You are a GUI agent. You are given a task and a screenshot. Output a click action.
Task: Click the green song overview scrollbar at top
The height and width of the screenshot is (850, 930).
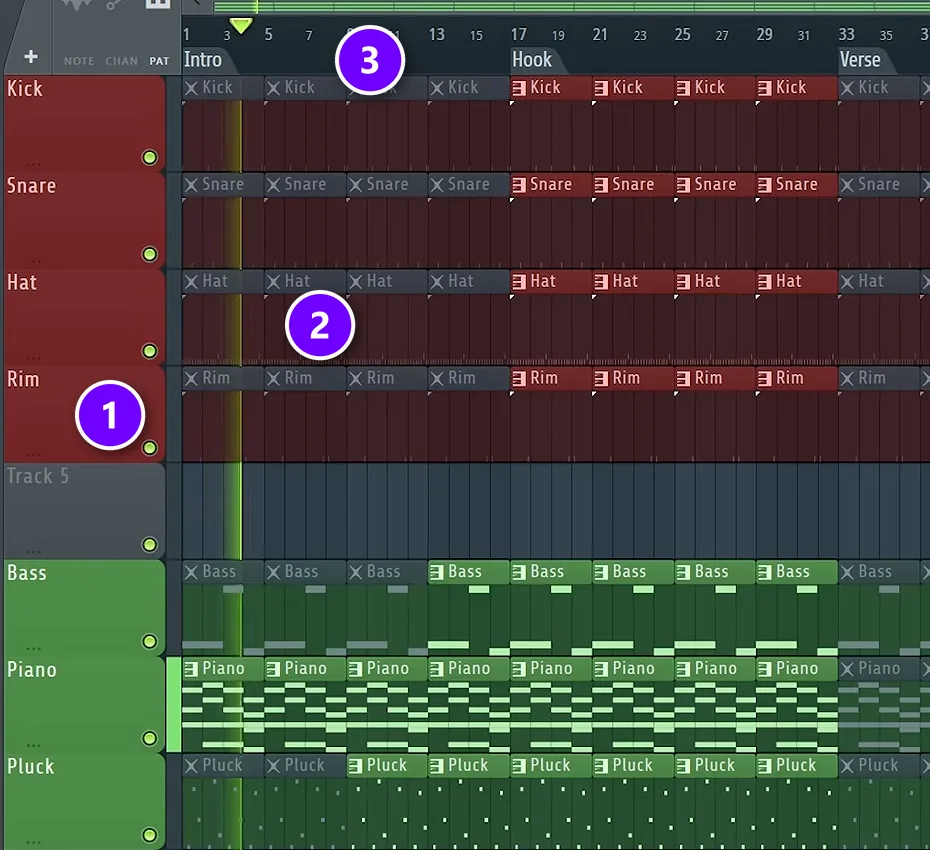click(x=572, y=6)
